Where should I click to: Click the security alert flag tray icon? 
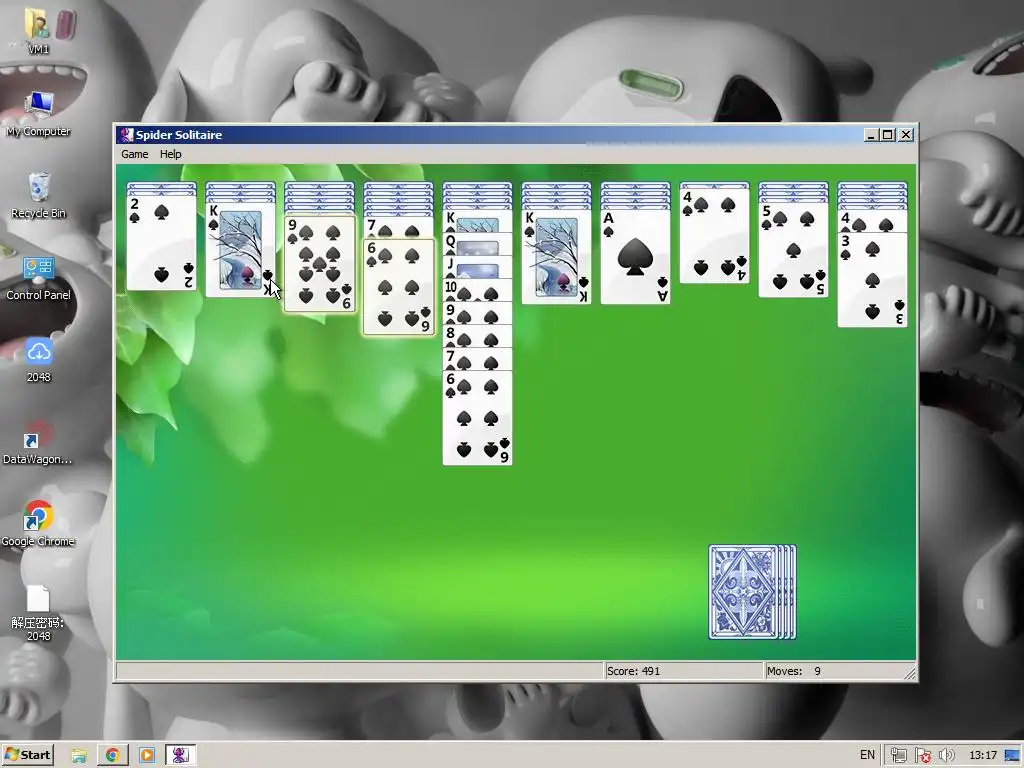coord(923,756)
